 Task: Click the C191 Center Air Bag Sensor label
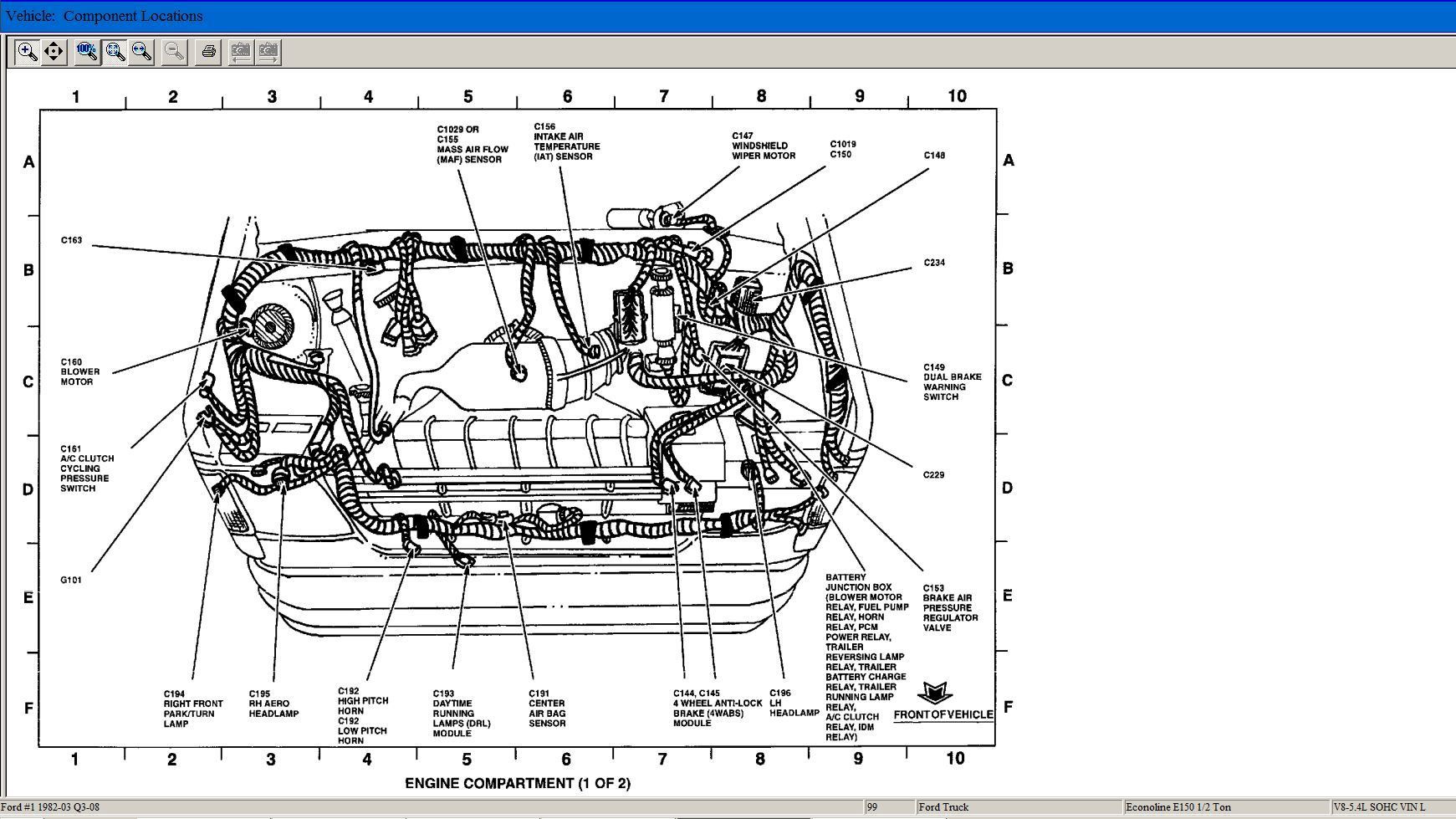tap(548, 708)
